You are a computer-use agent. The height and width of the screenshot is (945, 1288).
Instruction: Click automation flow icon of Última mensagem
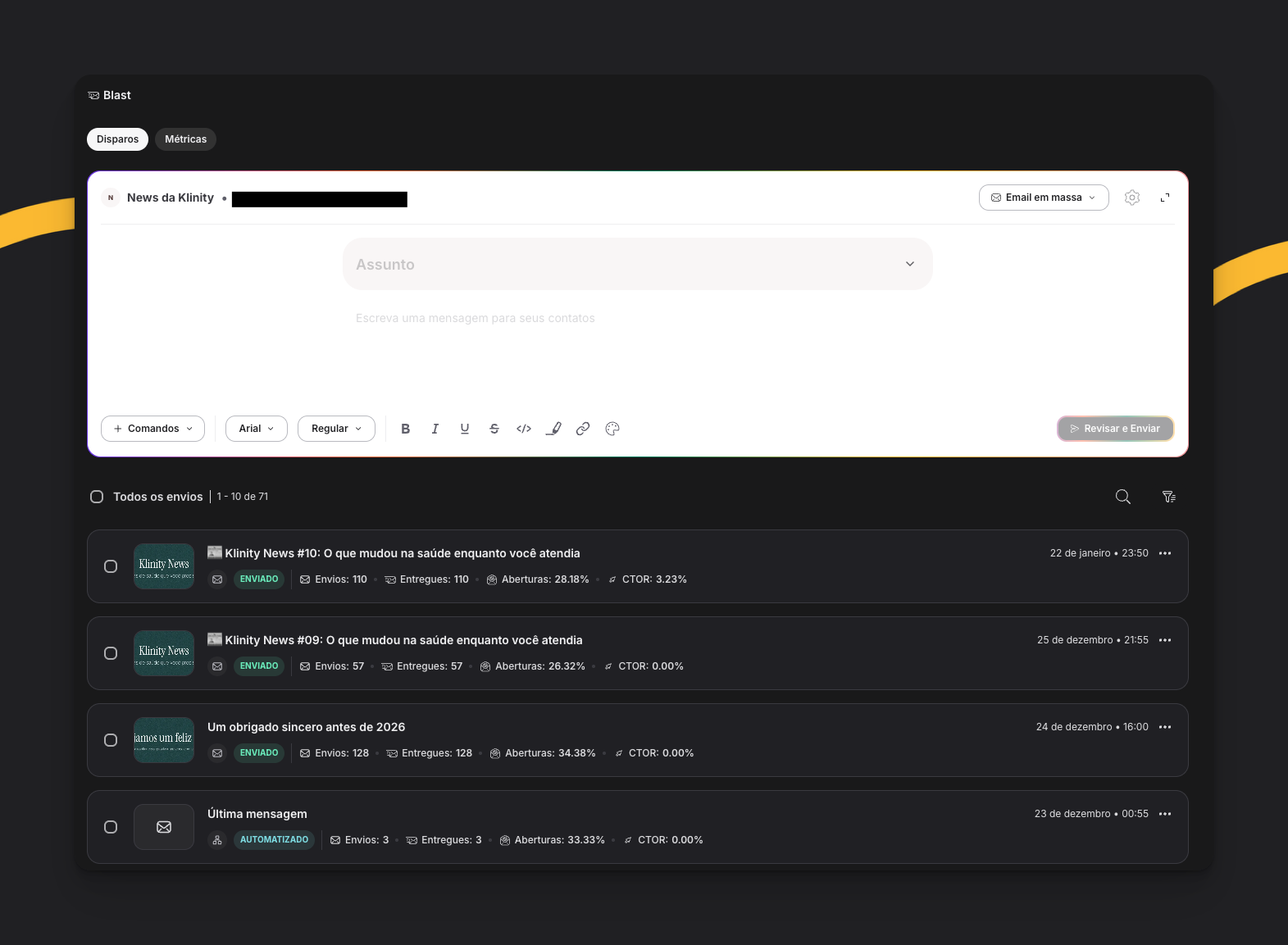click(x=217, y=840)
